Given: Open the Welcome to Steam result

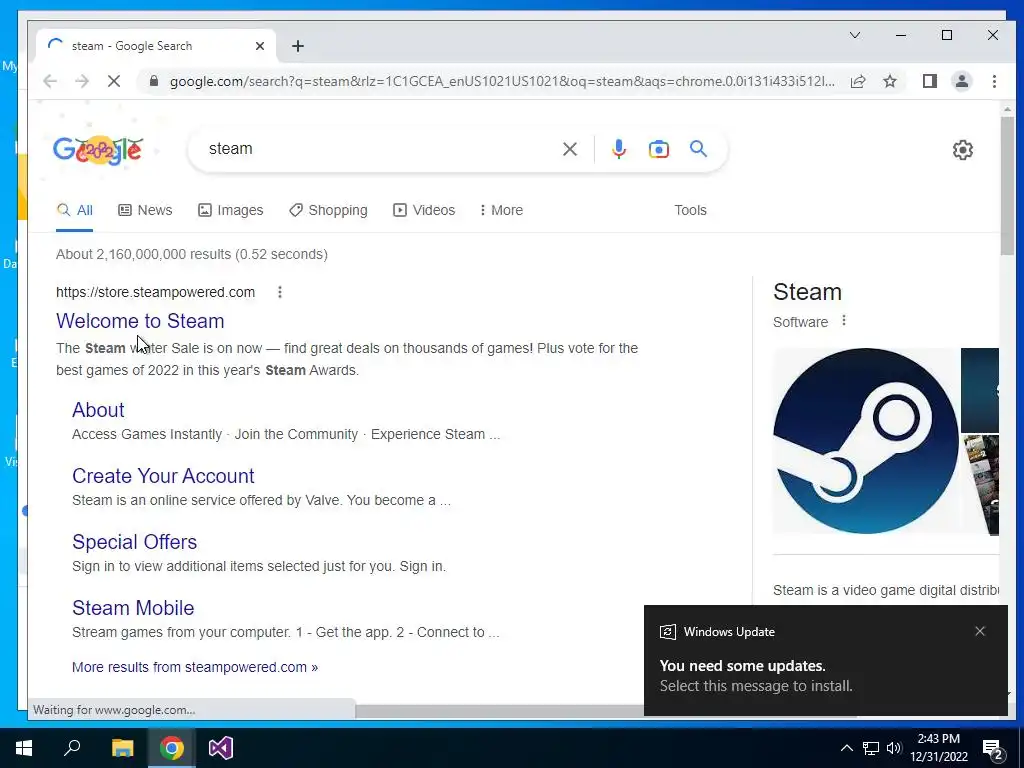Looking at the screenshot, I should click(x=140, y=321).
